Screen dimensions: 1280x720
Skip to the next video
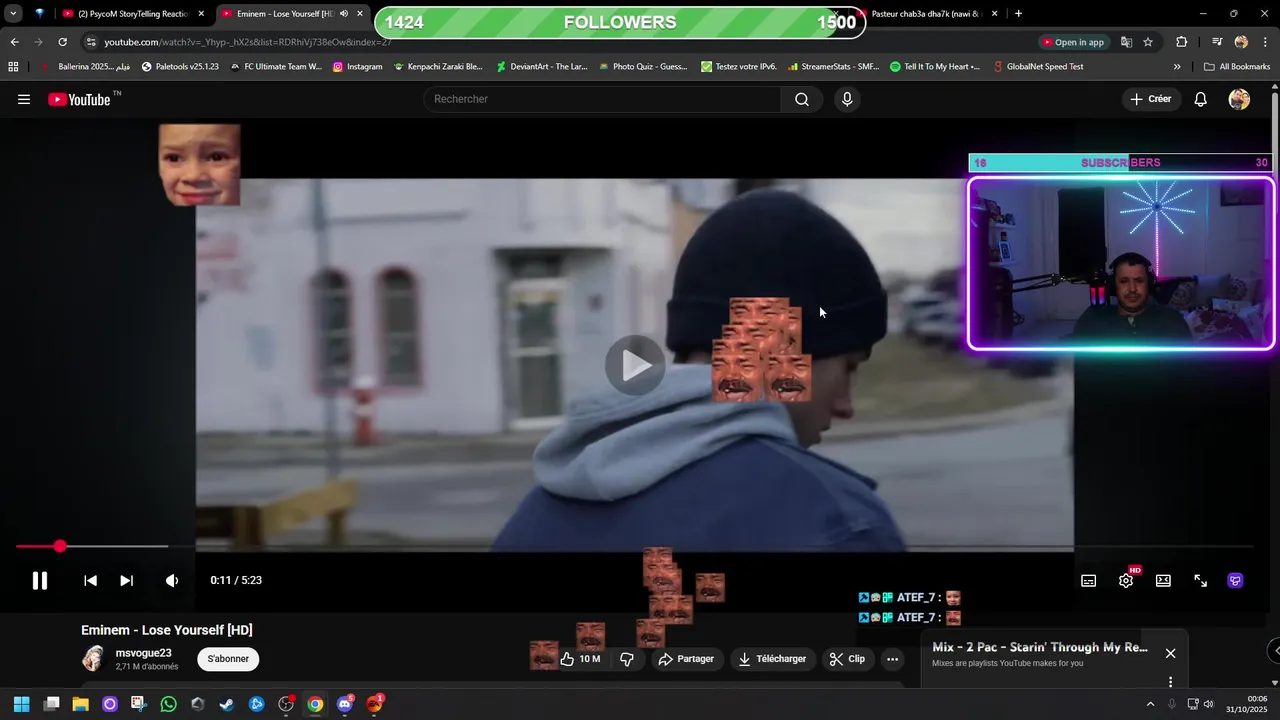(127, 580)
